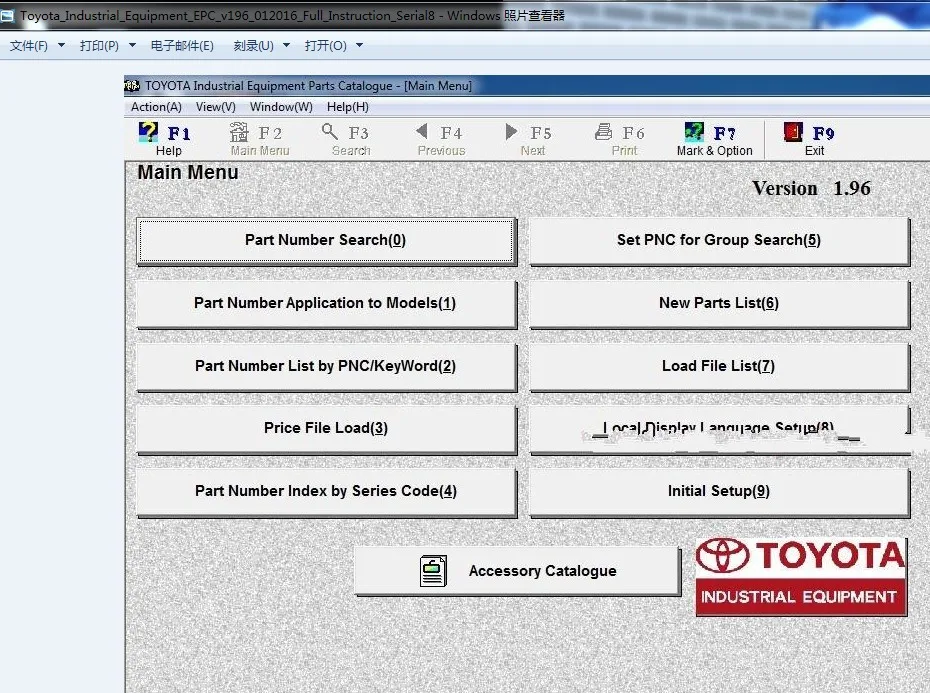Click the Main Menu heading text
The image size is (930, 693).
[x=188, y=173]
